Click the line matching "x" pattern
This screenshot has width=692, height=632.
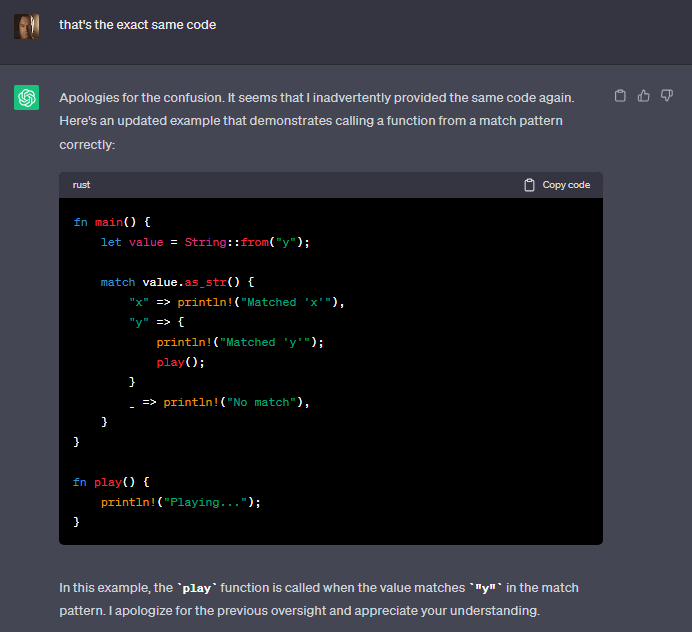237,302
